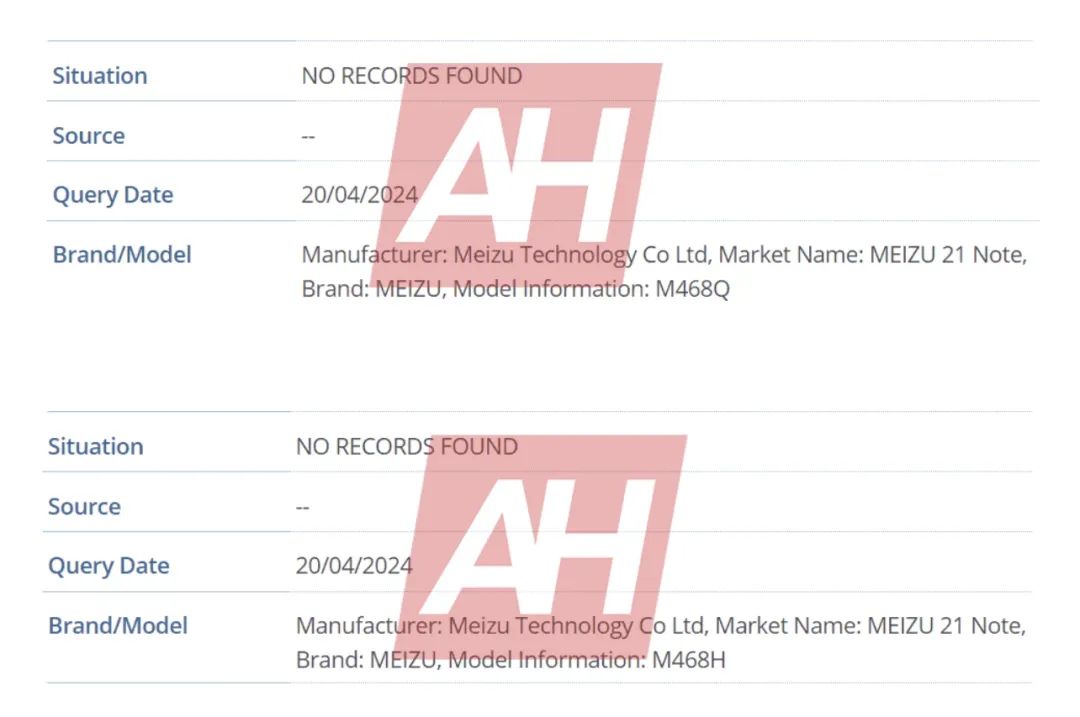Click the second table's Manufacturer line
The height and width of the screenshot is (717, 1080).
(x=660, y=626)
